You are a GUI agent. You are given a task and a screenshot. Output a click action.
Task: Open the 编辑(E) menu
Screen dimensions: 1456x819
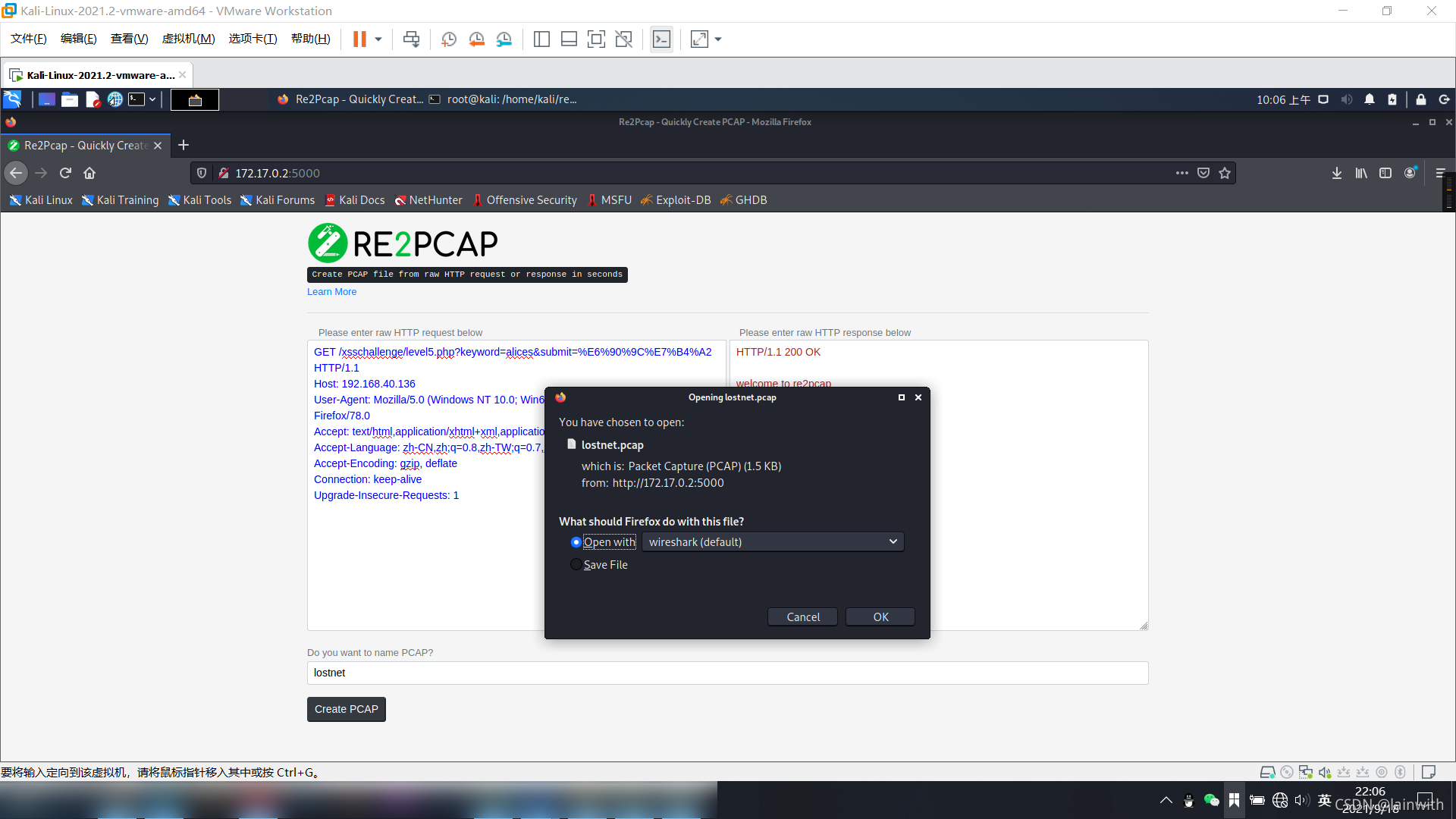[78, 39]
